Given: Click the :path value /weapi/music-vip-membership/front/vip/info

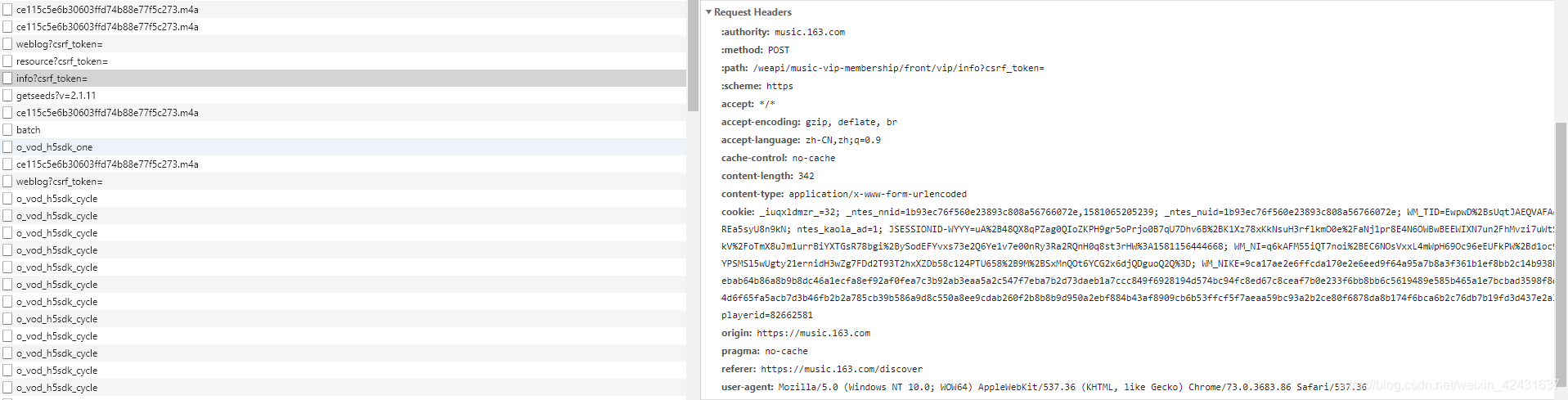Looking at the screenshot, I should tap(898, 68).
